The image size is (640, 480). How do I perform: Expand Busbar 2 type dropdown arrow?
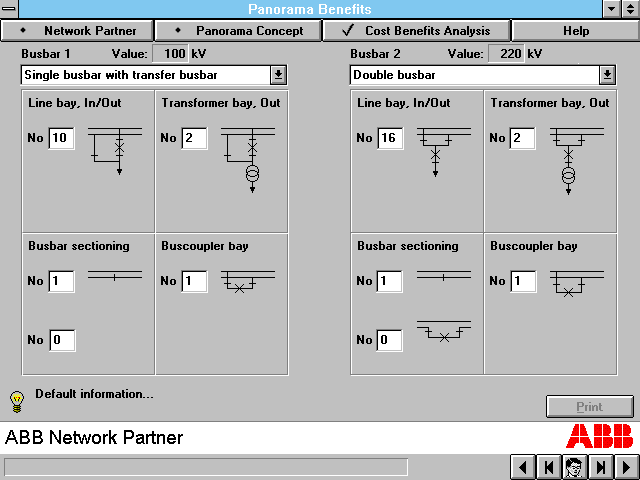click(x=607, y=75)
